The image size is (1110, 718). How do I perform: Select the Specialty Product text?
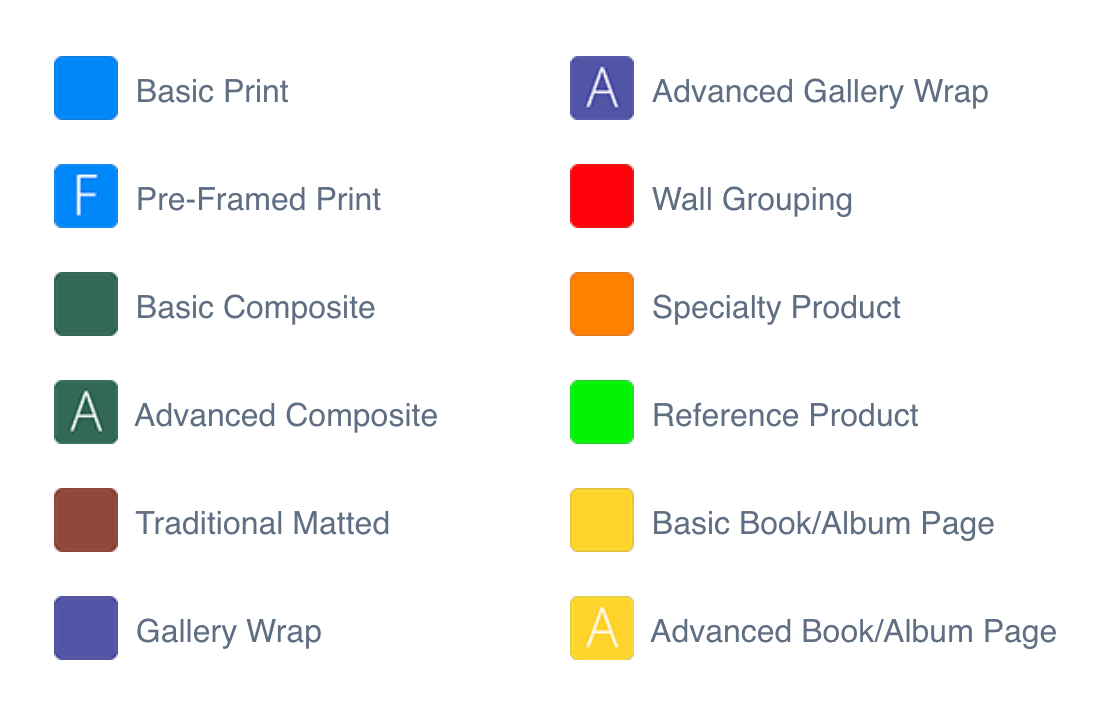[776, 307]
